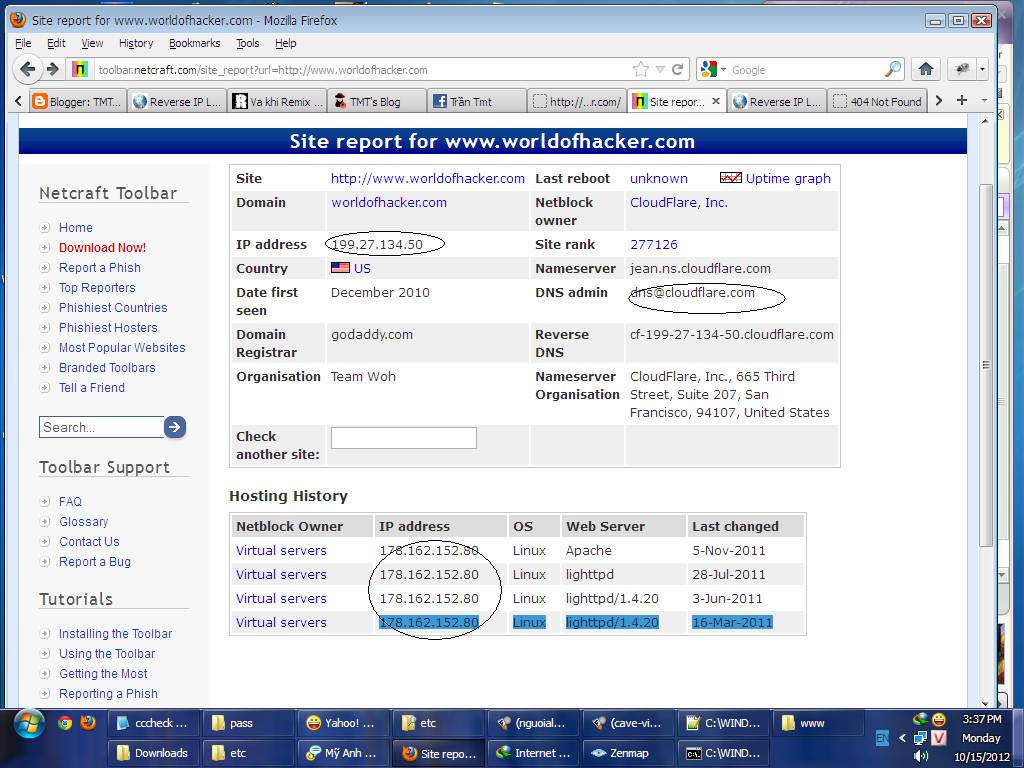Open the Report a Bug link
The width and height of the screenshot is (1024, 768).
coord(95,562)
